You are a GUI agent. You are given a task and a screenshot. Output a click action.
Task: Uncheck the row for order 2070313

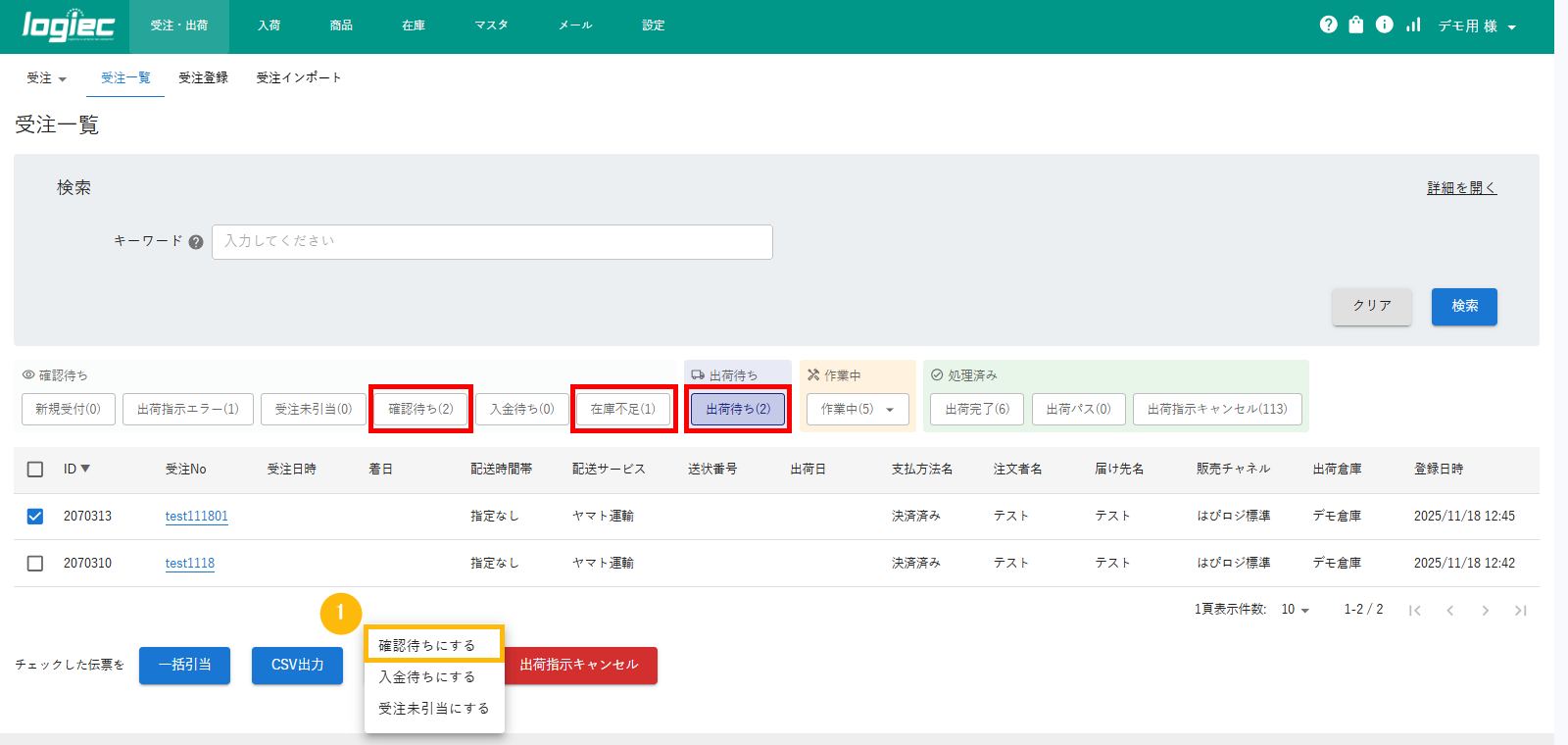tap(35, 517)
